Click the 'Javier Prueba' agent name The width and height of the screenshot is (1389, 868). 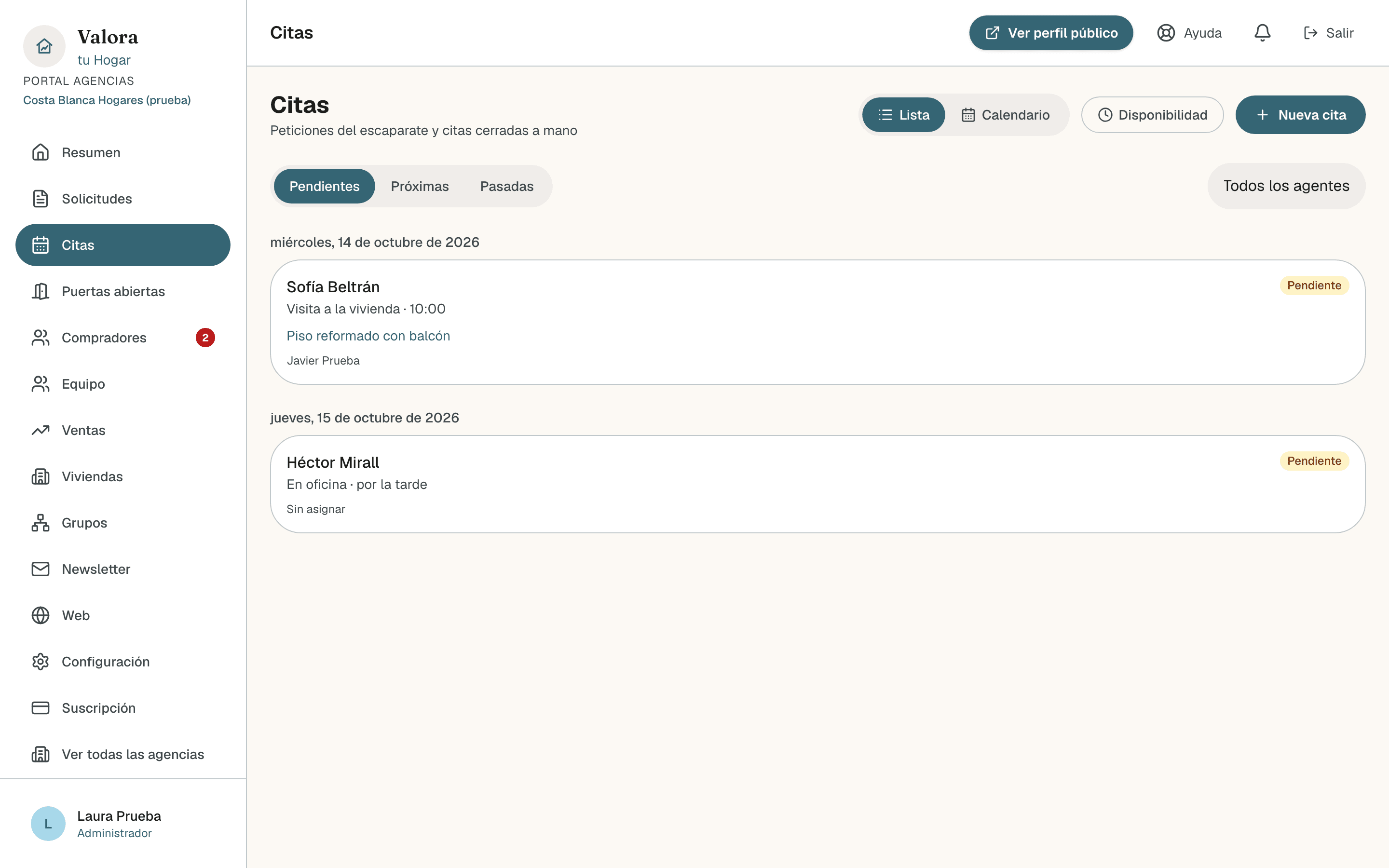point(323,361)
